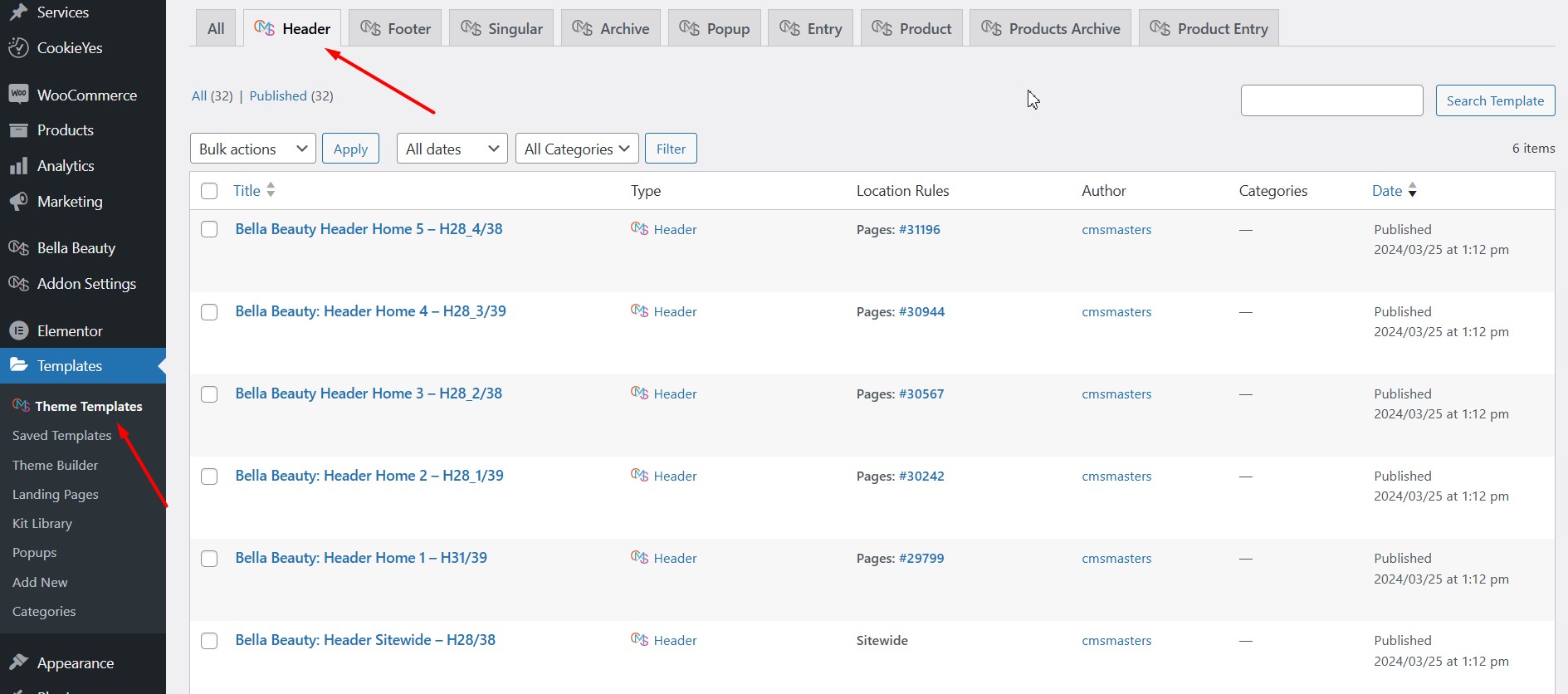Click the Analytics bar chart icon

click(18, 166)
